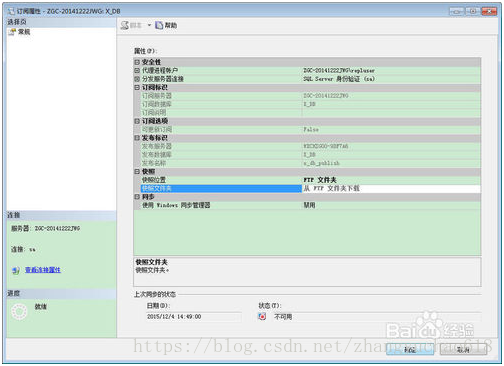Click the 常规 page icon
The height and width of the screenshot is (366, 504).
click(12, 32)
